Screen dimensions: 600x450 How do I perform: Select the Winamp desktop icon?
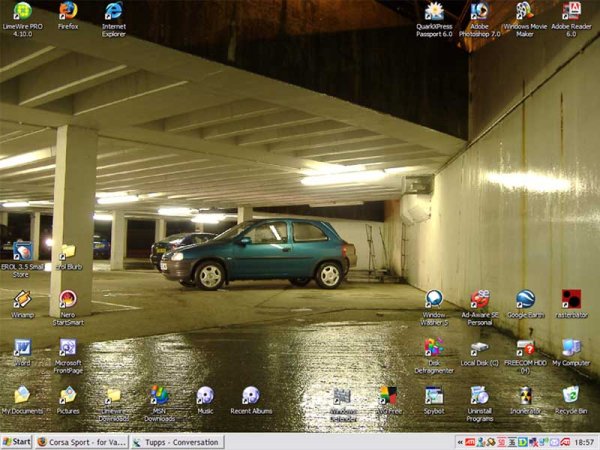pyautogui.click(x=22, y=299)
